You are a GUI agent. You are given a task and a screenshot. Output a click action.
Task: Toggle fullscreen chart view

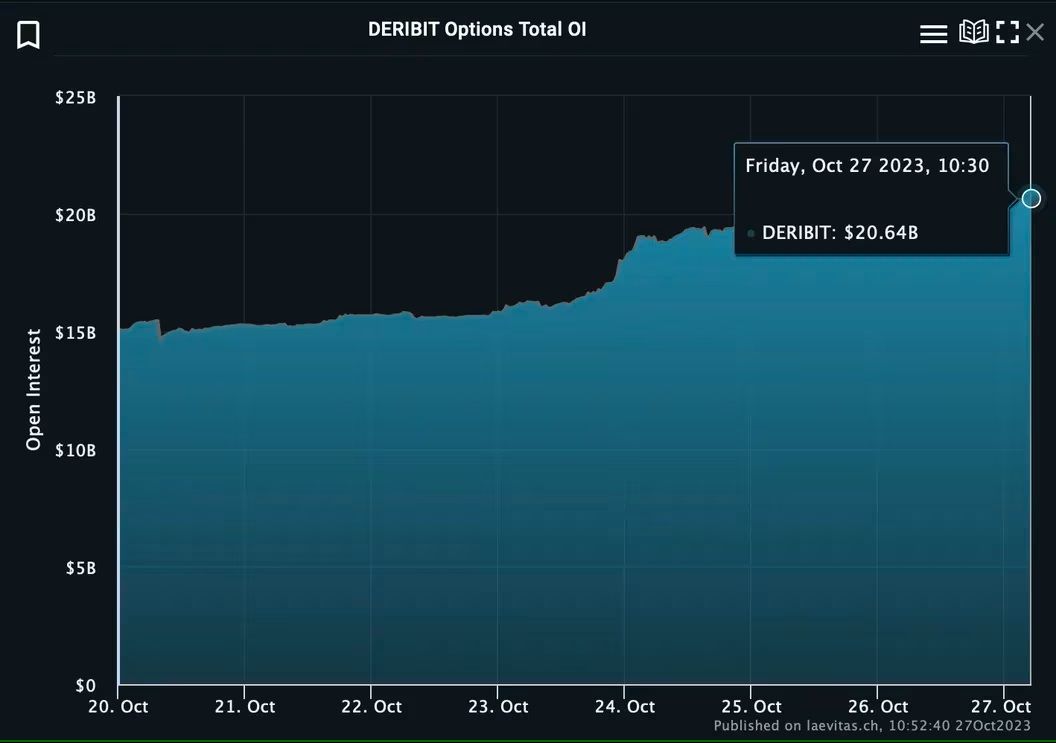pyautogui.click(x=1007, y=32)
